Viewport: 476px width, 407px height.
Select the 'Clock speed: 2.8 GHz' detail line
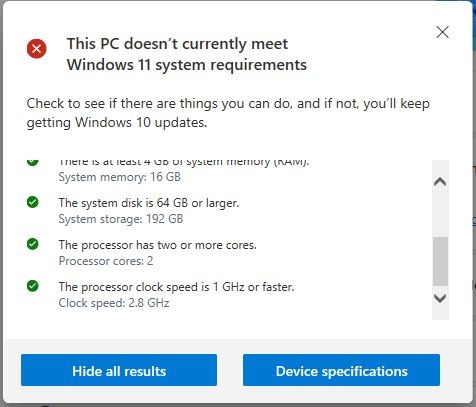(x=114, y=303)
